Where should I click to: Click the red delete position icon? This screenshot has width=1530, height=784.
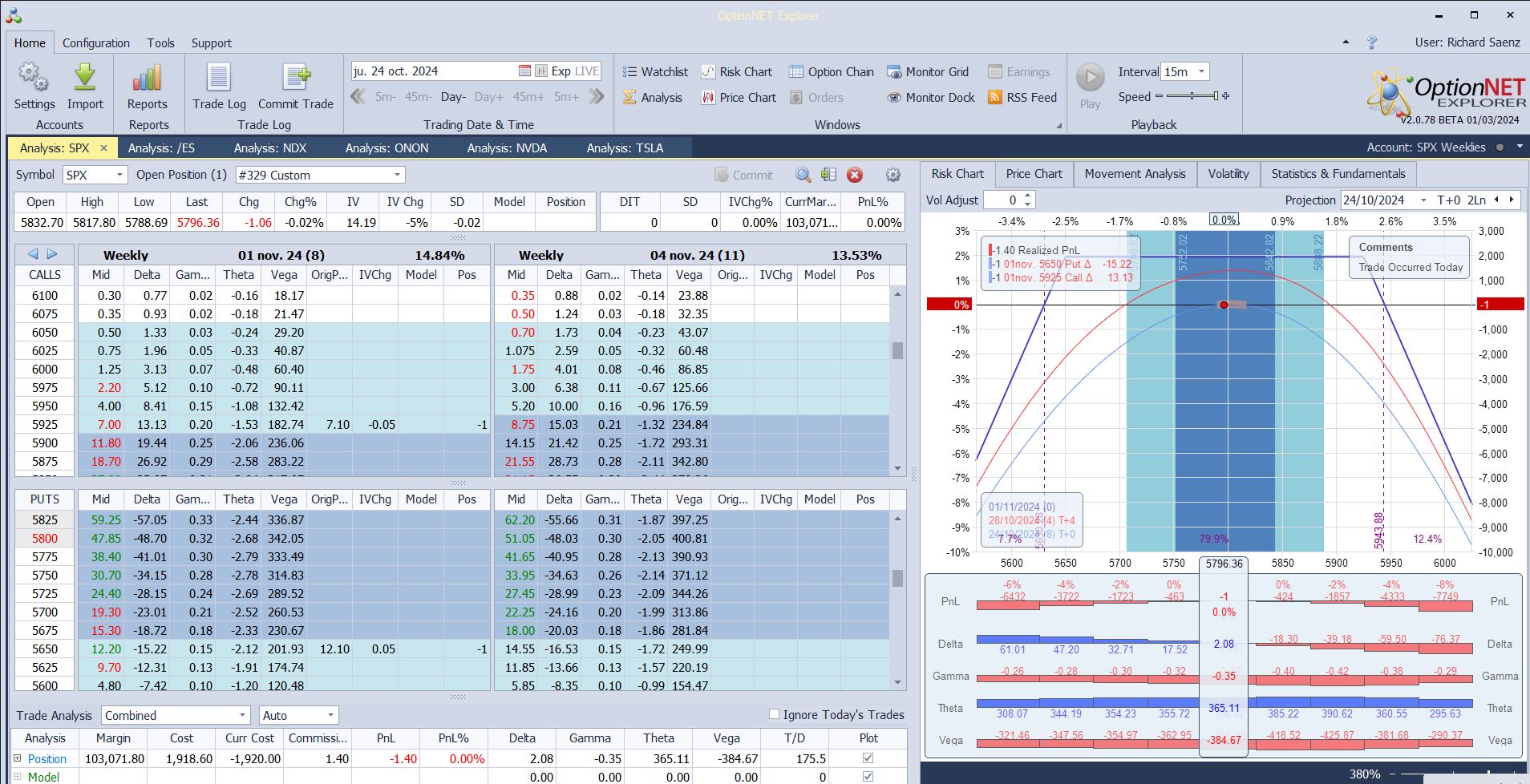pyautogui.click(x=855, y=175)
